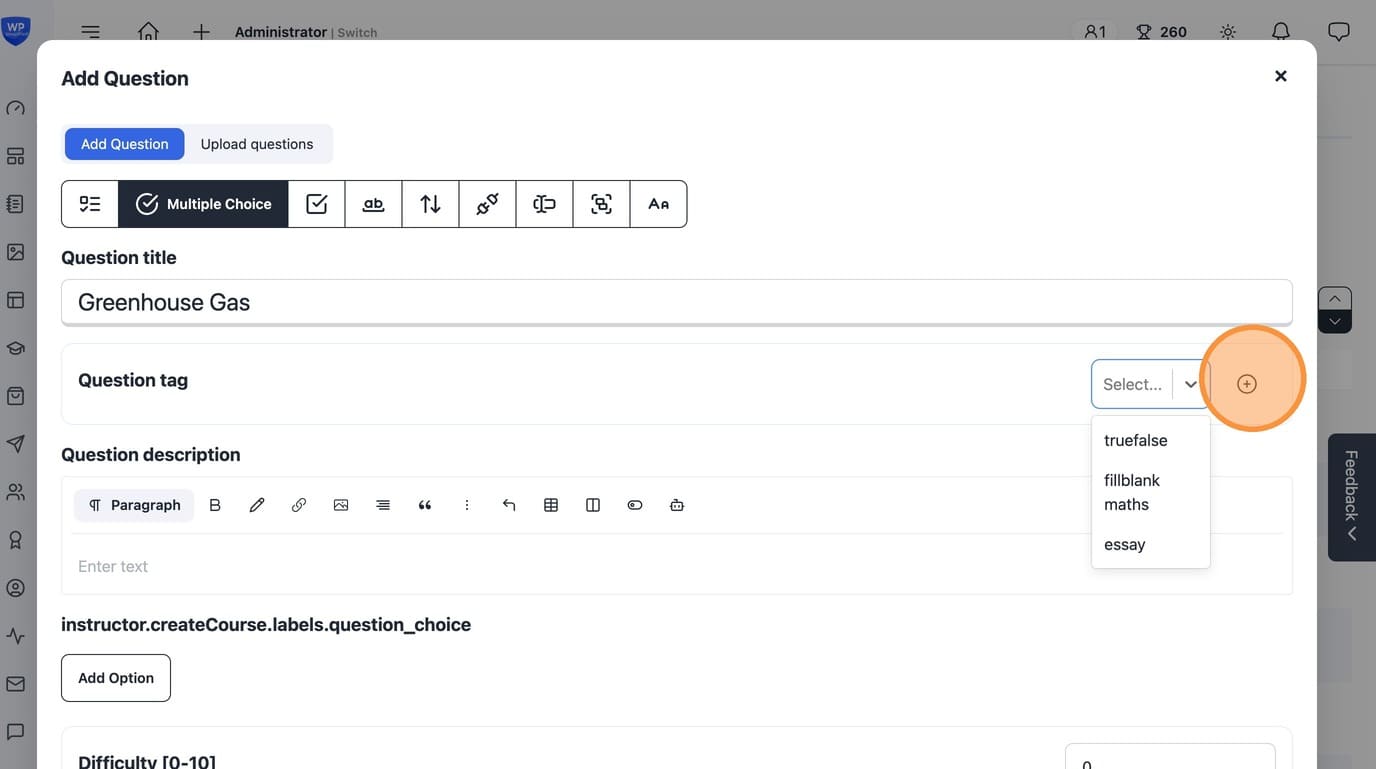Undo last edit in description editor
This screenshot has height=769, width=1376.
[509, 505]
